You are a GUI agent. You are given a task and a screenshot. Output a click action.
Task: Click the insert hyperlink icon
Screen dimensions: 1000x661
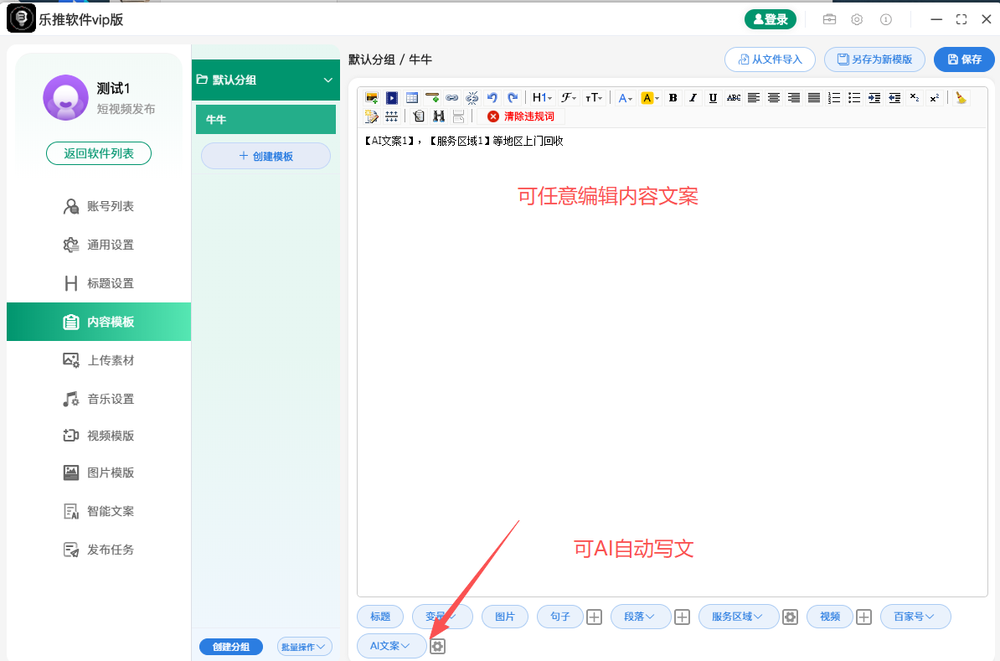pyautogui.click(x=453, y=97)
